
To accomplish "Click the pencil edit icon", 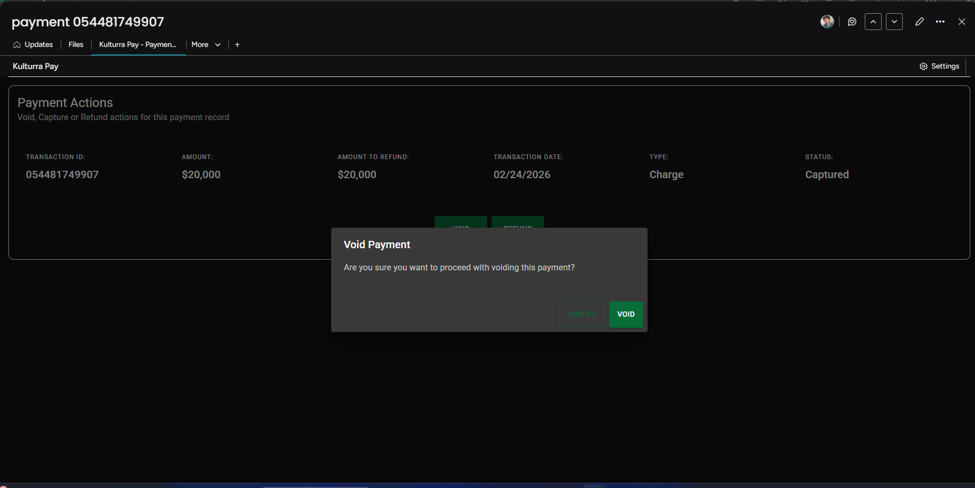I will (x=919, y=22).
